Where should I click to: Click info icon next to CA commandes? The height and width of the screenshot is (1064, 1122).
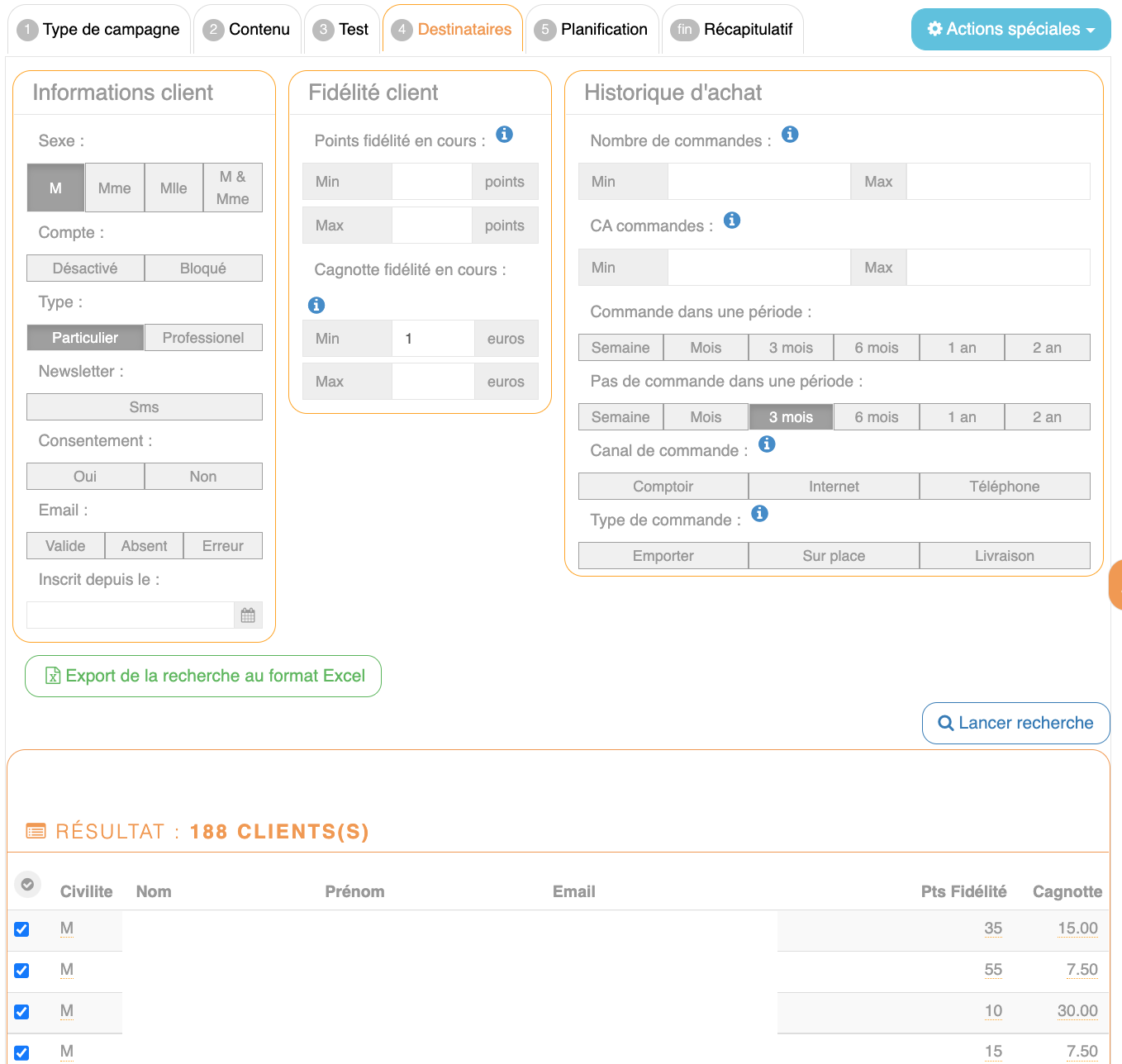[732, 220]
